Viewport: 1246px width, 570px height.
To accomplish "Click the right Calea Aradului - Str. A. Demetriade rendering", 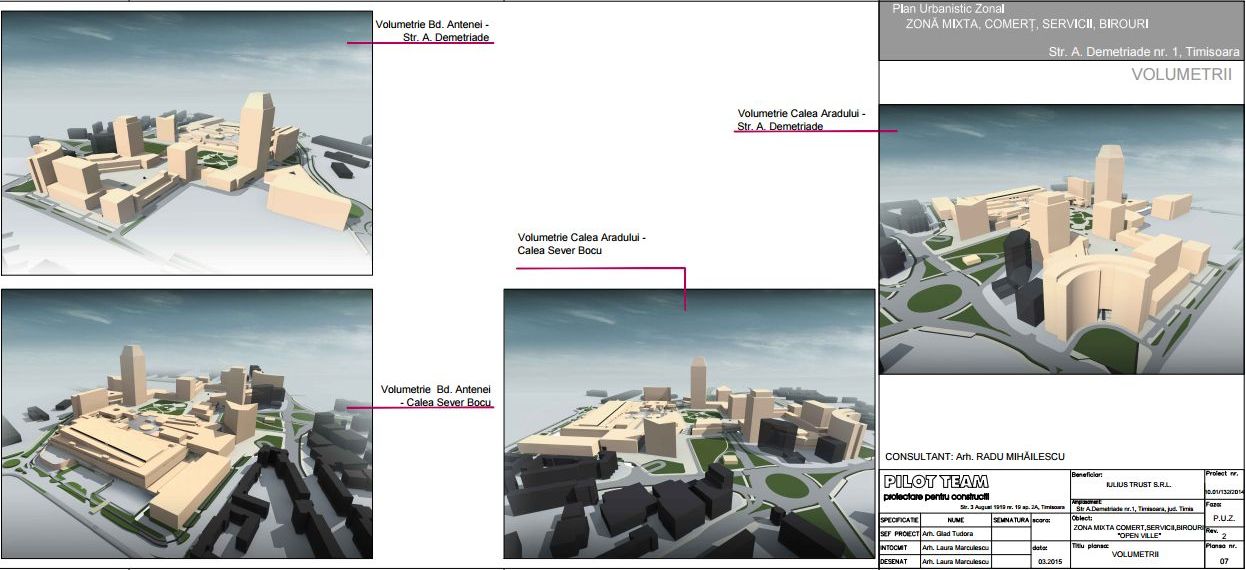I will (x=1062, y=238).
